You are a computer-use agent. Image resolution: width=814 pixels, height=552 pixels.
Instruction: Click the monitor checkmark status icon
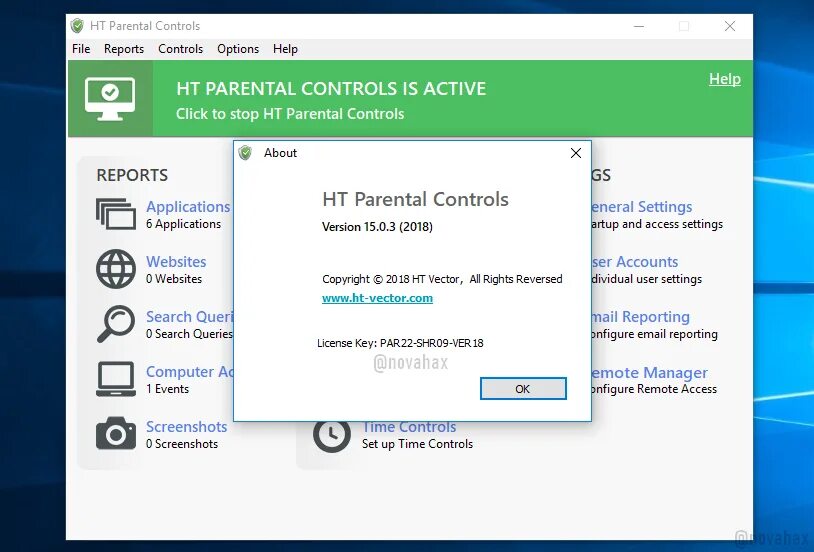point(110,99)
